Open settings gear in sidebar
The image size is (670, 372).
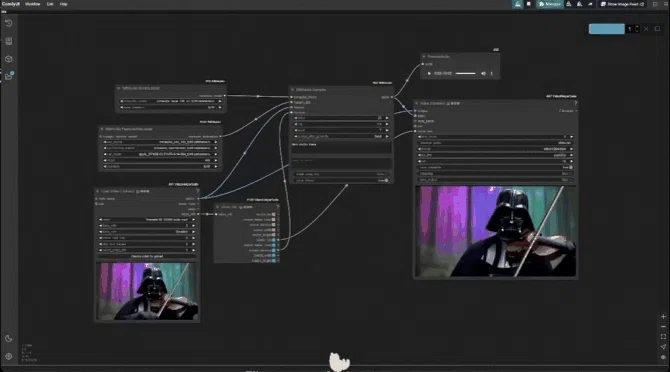(9, 356)
